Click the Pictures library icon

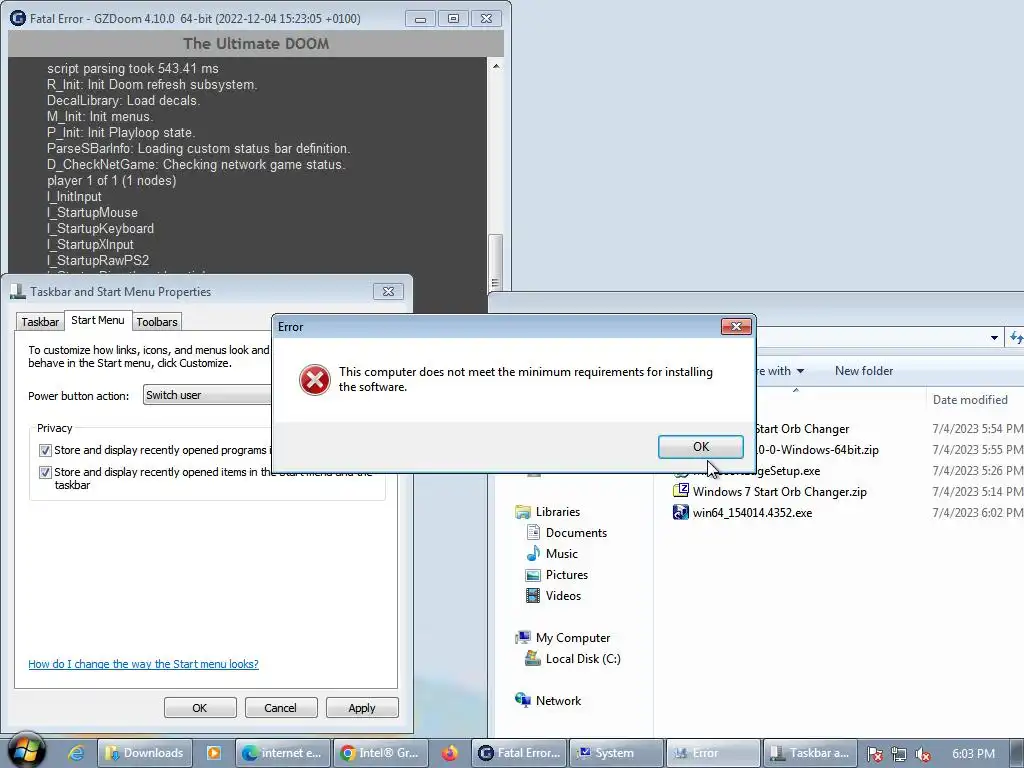(x=533, y=575)
